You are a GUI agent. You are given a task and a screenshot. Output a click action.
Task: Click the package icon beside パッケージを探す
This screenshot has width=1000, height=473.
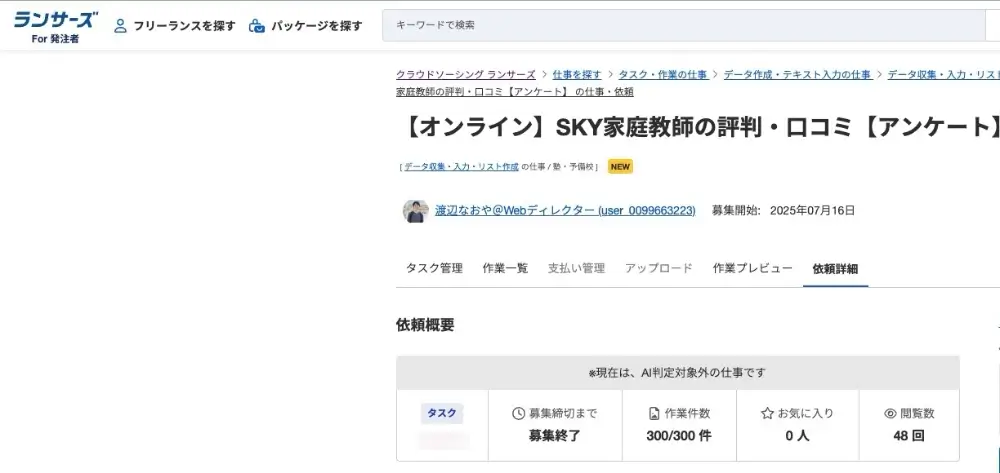point(256,26)
